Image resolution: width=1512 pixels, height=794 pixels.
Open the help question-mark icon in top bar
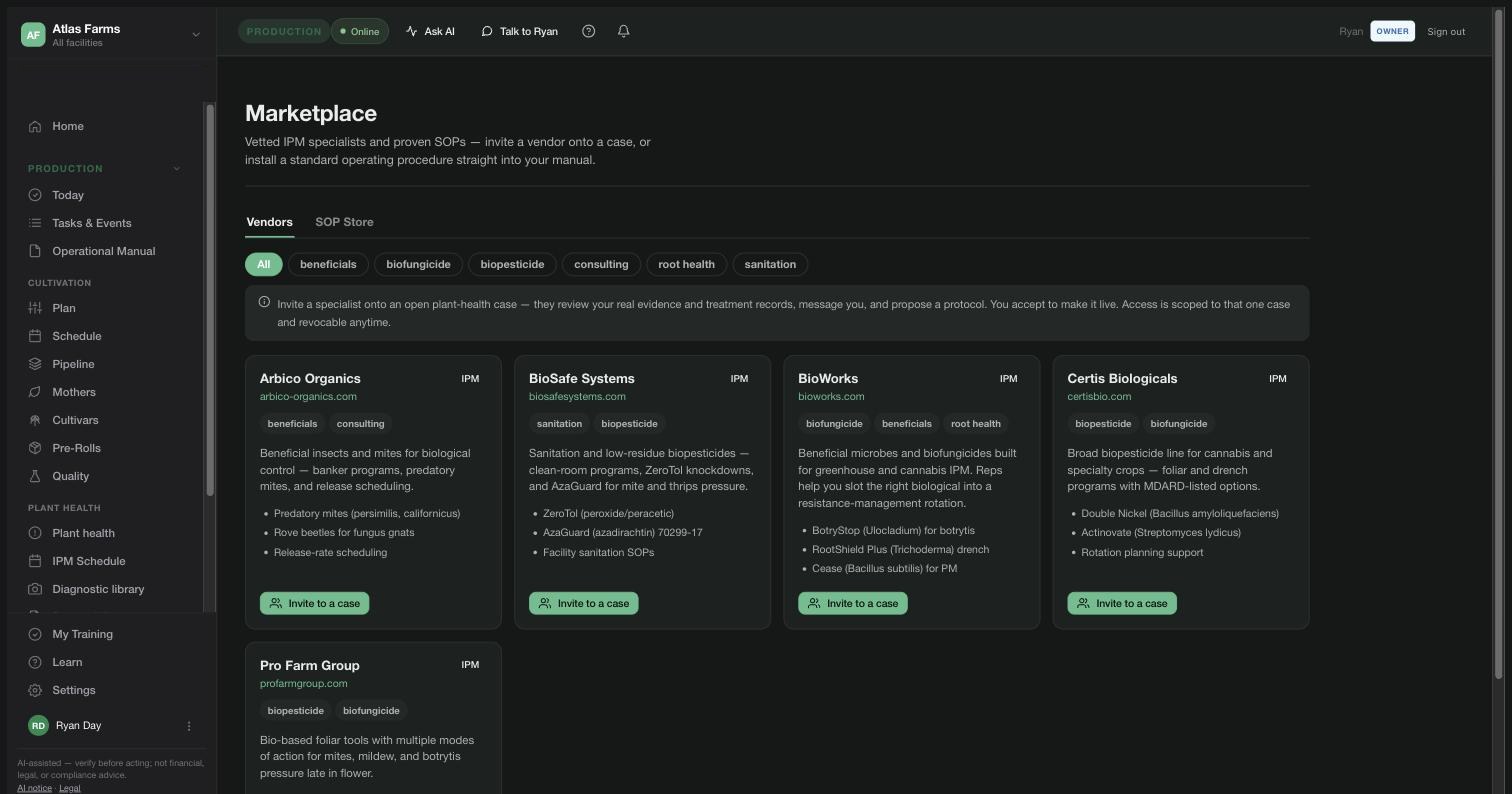click(589, 31)
